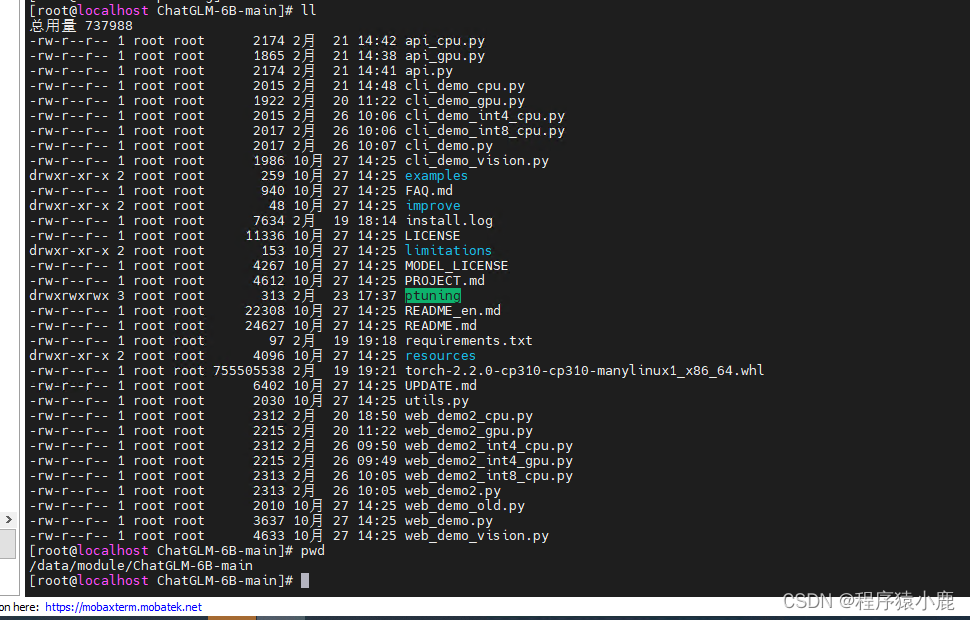Select the web_demo.py filename
Image resolution: width=970 pixels, height=620 pixels.
tap(449, 521)
